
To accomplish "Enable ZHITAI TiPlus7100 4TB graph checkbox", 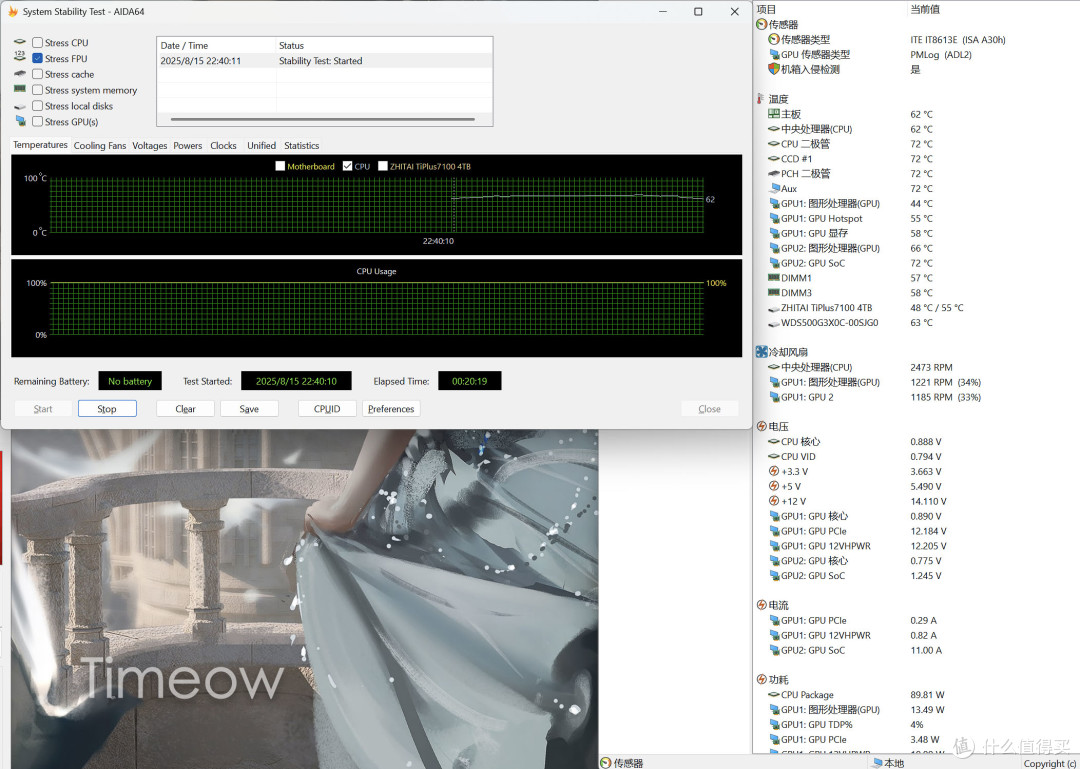I will [x=383, y=166].
